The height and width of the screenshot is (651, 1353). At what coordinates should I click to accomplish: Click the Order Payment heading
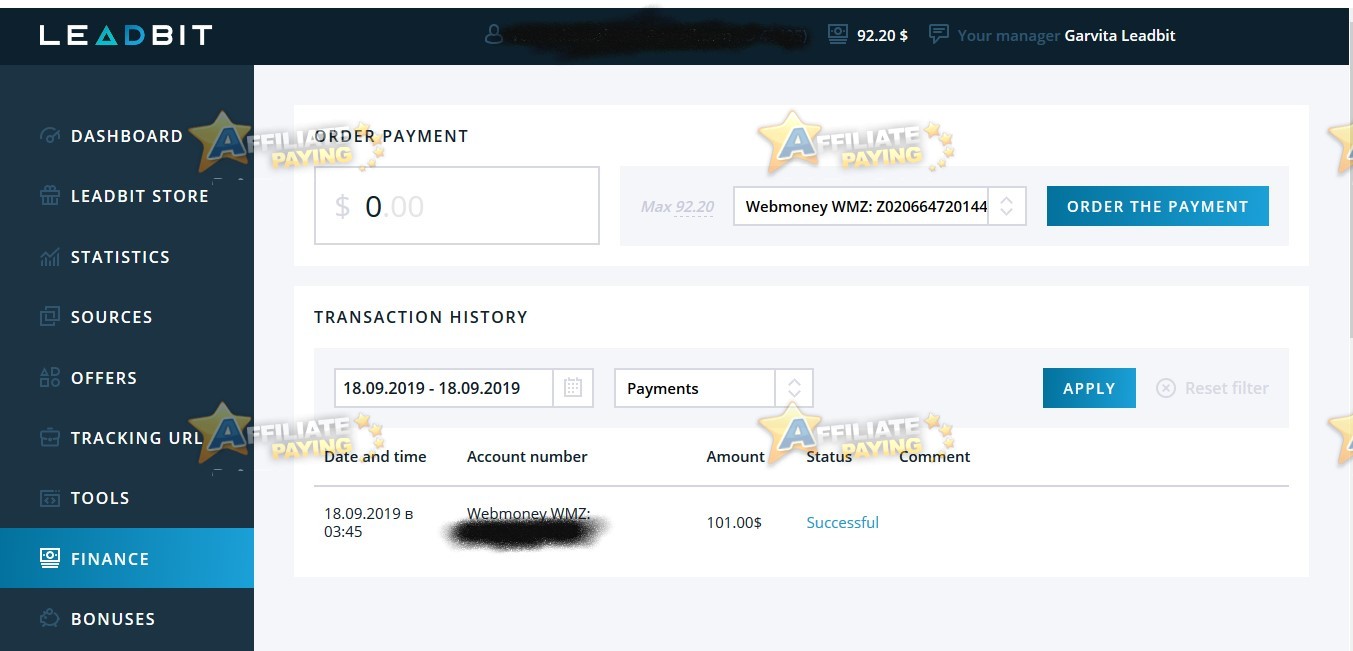click(391, 136)
